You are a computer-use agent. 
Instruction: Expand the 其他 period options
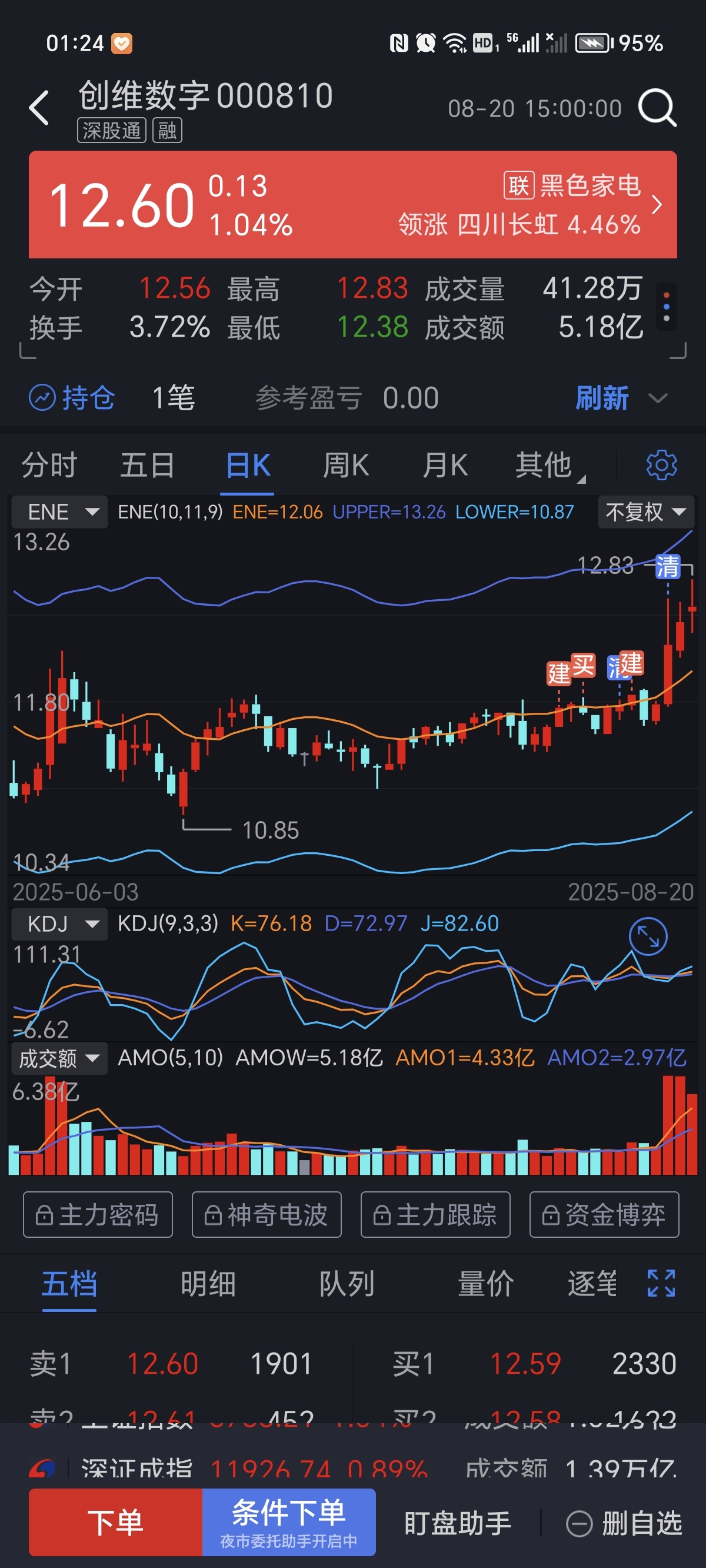550,466
